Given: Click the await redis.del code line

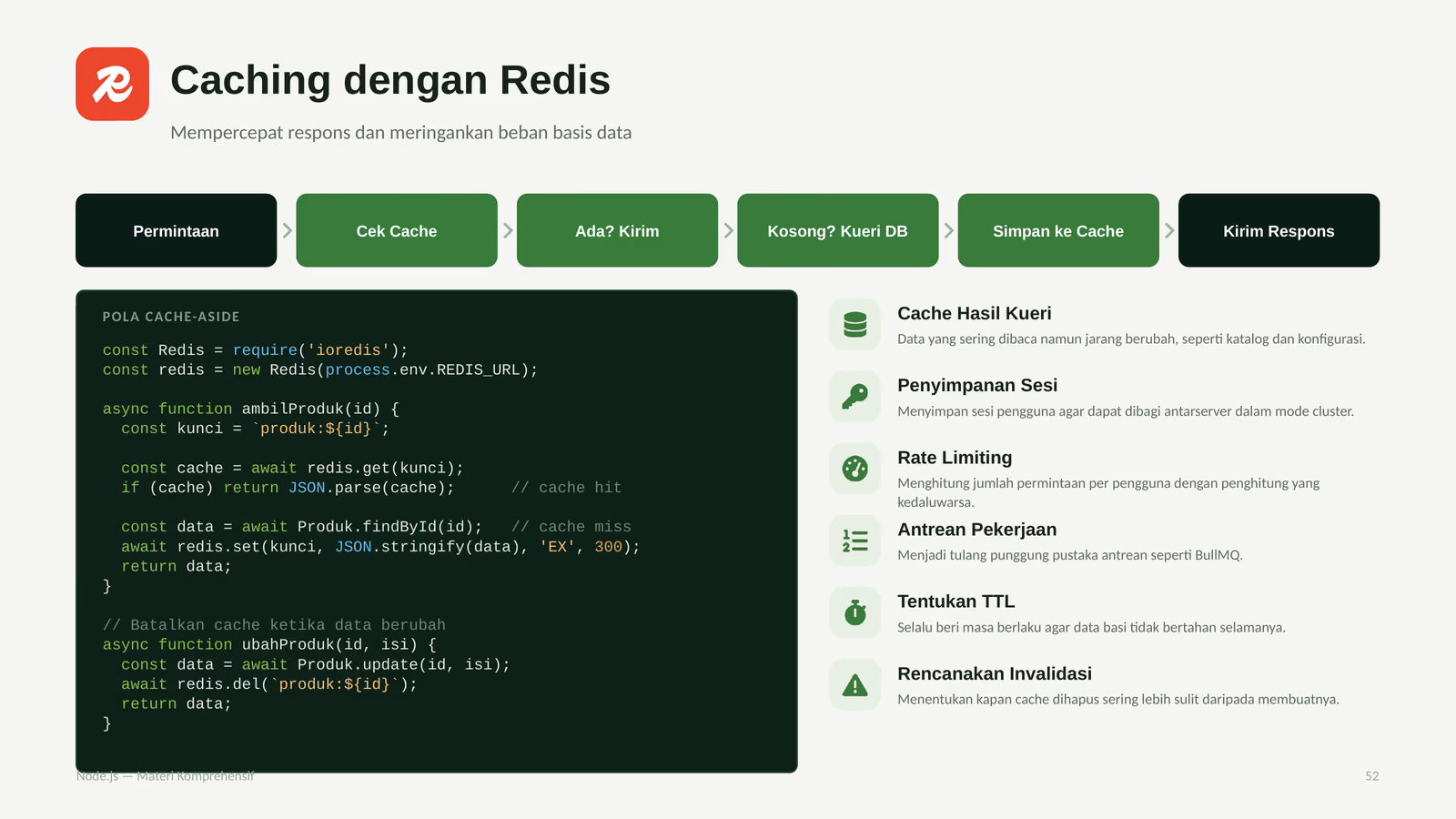Looking at the screenshot, I should click(x=269, y=684).
